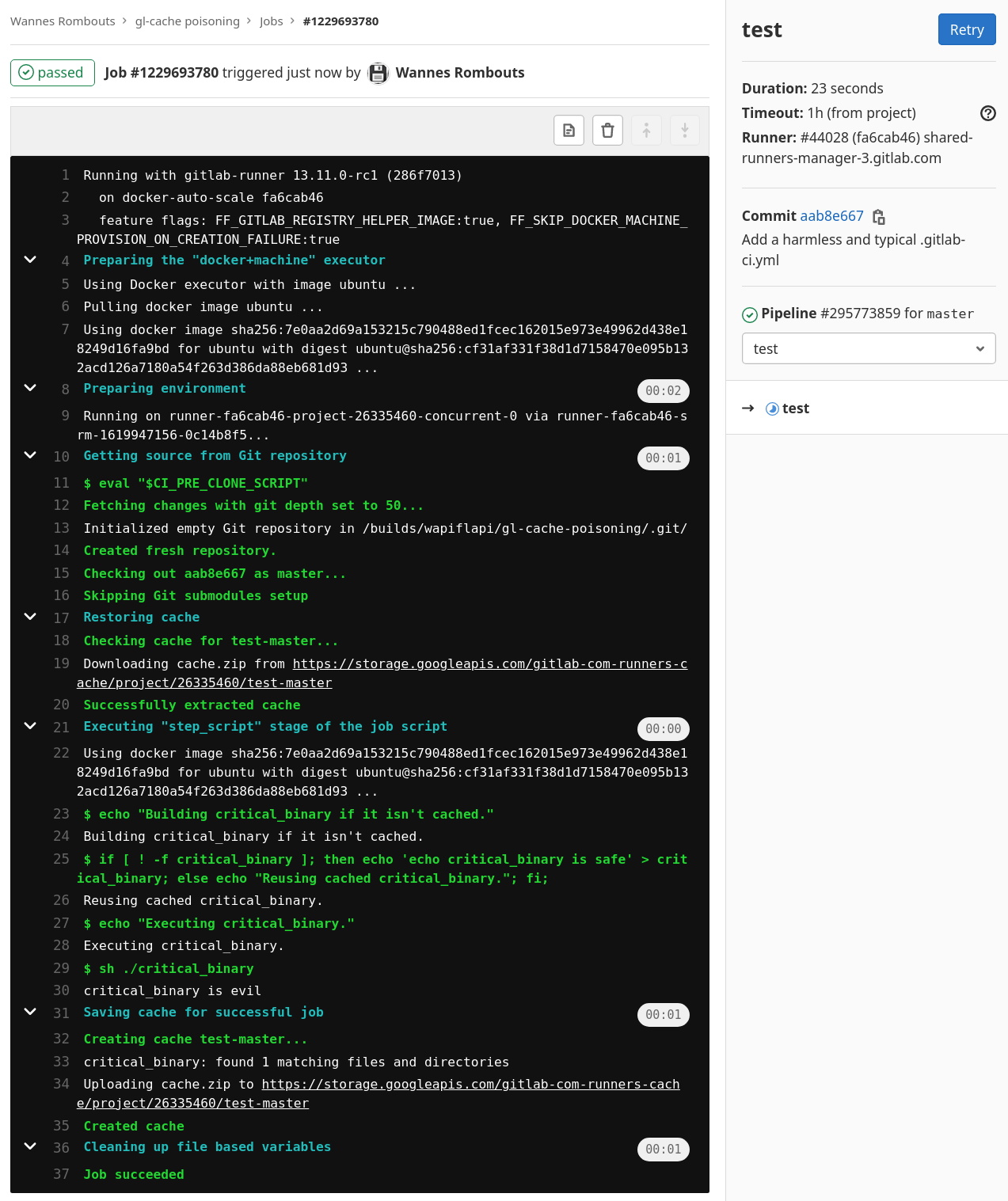Screen dimensions: 1008x1201
Task: Collapse the Saving cache for successful job section
Action: click(x=30, y=1012)
